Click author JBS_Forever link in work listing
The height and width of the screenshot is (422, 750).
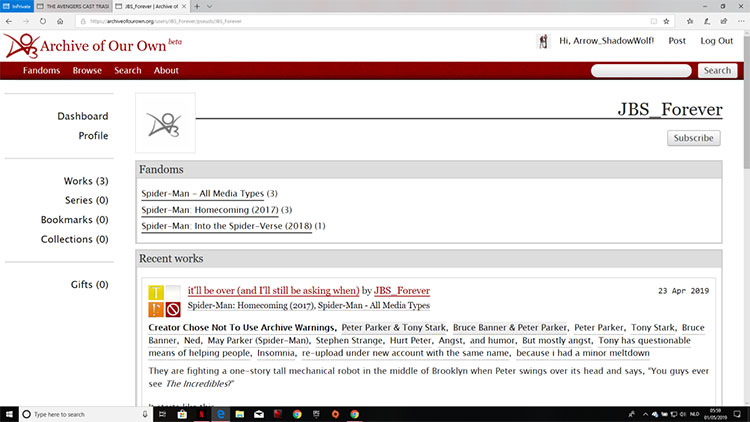tap(402, 290)
